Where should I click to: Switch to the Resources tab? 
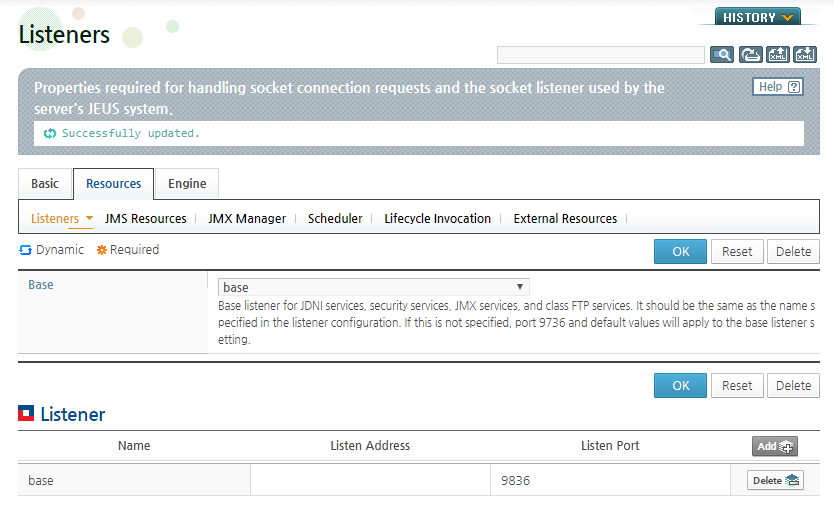click(113, 184)
